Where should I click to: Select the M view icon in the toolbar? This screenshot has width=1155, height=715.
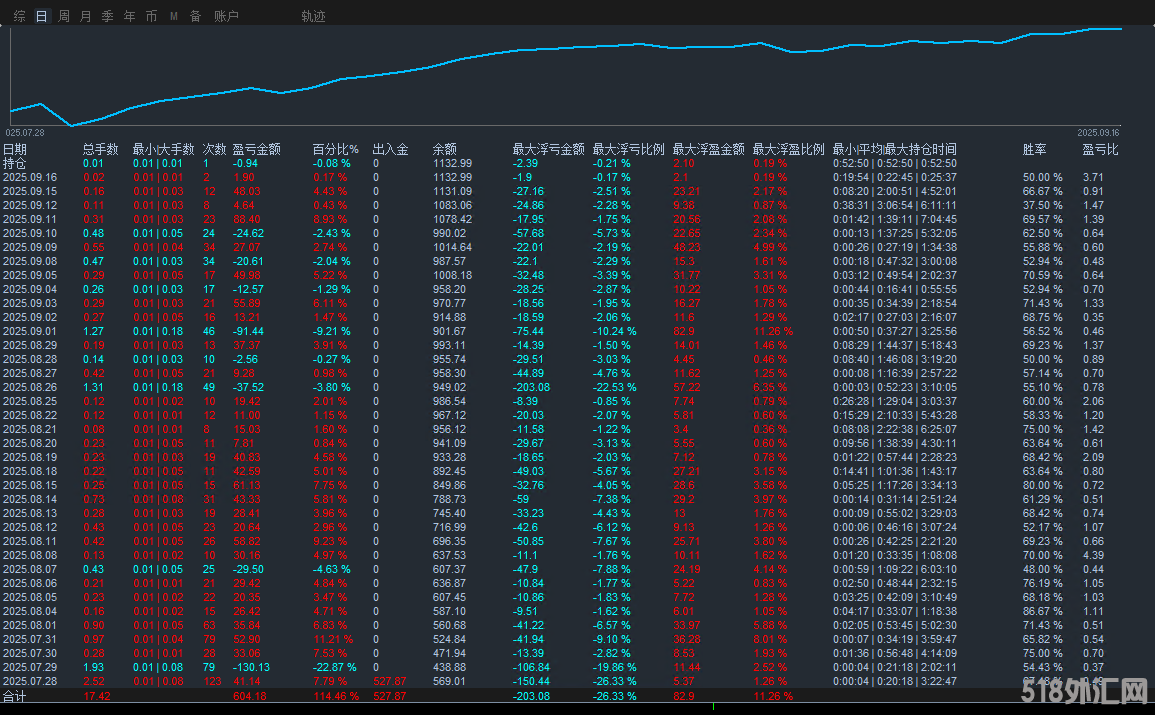coord(172,15)
